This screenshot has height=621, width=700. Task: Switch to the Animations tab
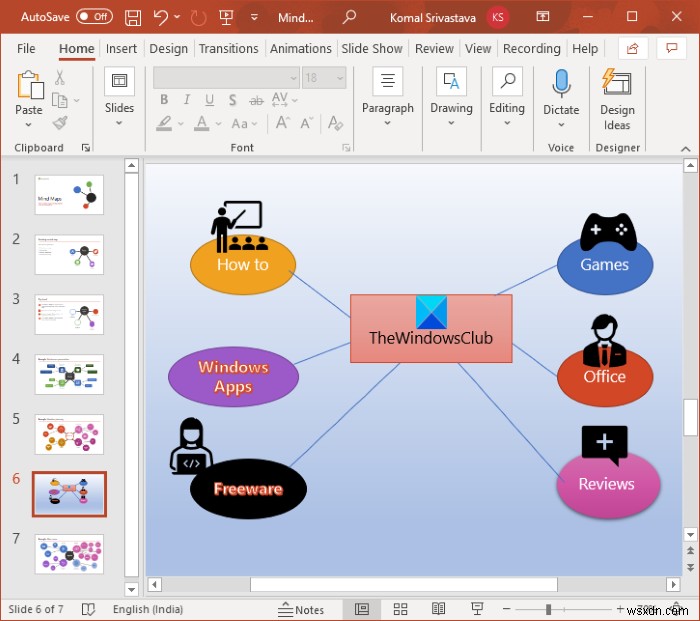click(300, 48)
